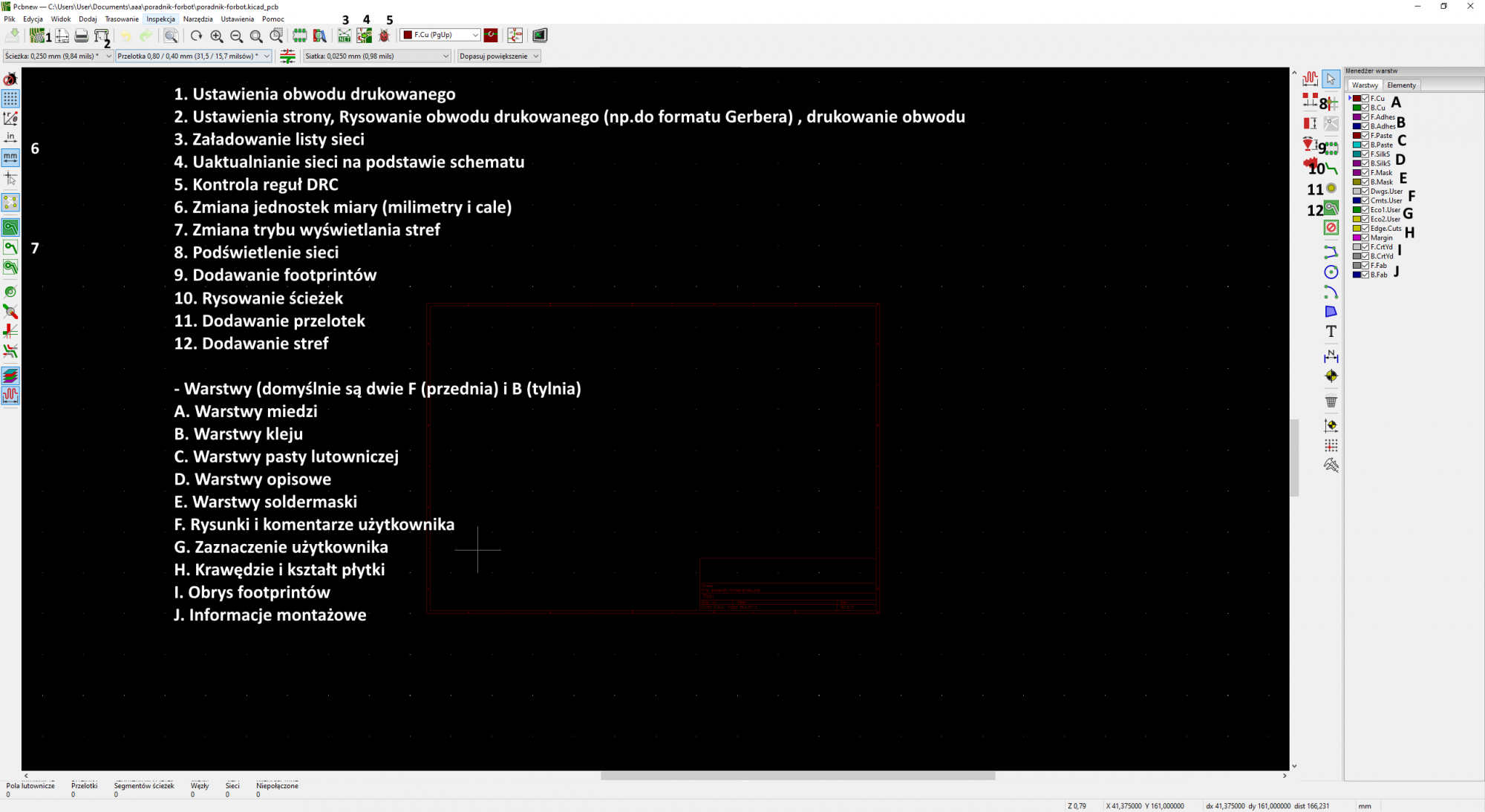This screenshot has height=812, width=1485.
Task: Toggle ratsnest display icon
Action: click(10, 202)
